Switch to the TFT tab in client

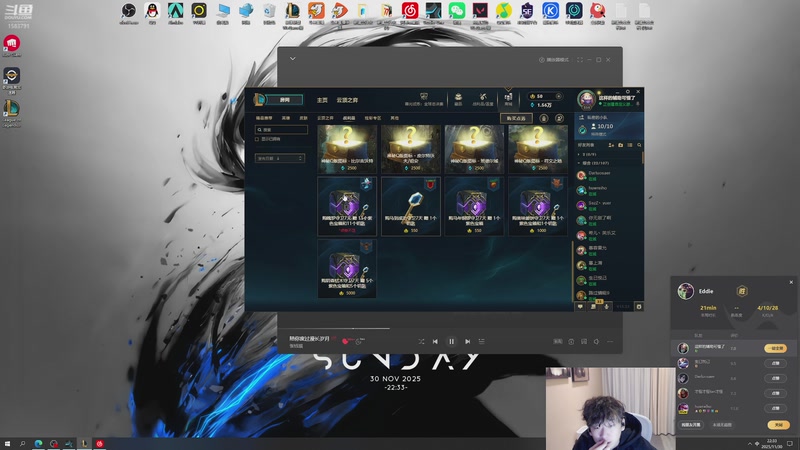(x=347, y=100)
